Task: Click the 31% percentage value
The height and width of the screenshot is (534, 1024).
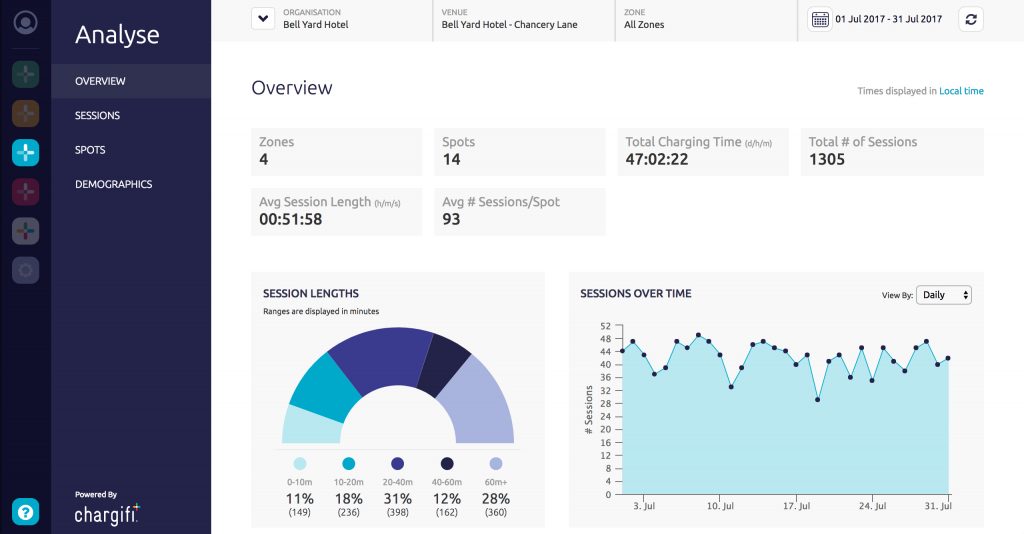Action: tap(397, 499)
